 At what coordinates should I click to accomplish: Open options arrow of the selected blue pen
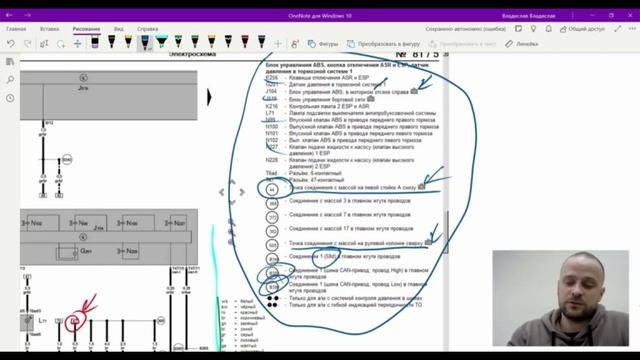coord(149,48)
